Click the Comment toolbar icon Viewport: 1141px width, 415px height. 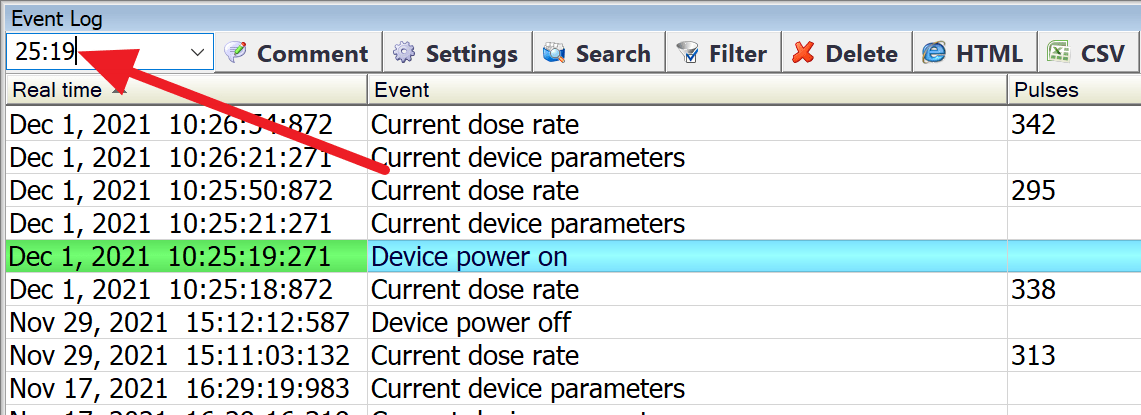tap(235, 52)
